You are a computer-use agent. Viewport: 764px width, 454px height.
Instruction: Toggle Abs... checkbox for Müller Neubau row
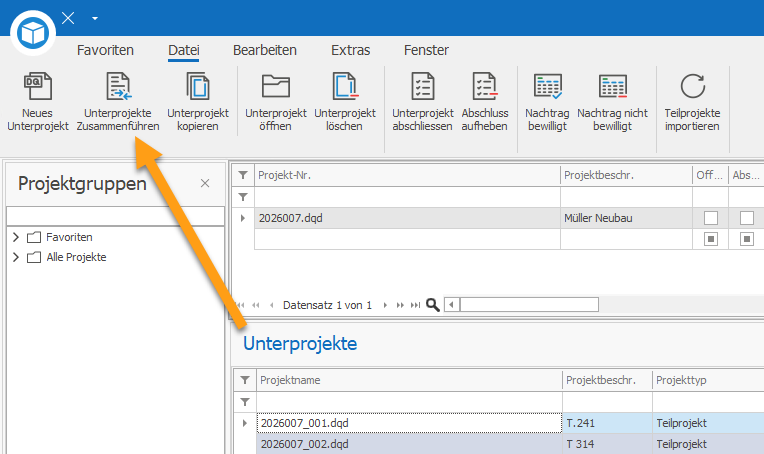747,218
